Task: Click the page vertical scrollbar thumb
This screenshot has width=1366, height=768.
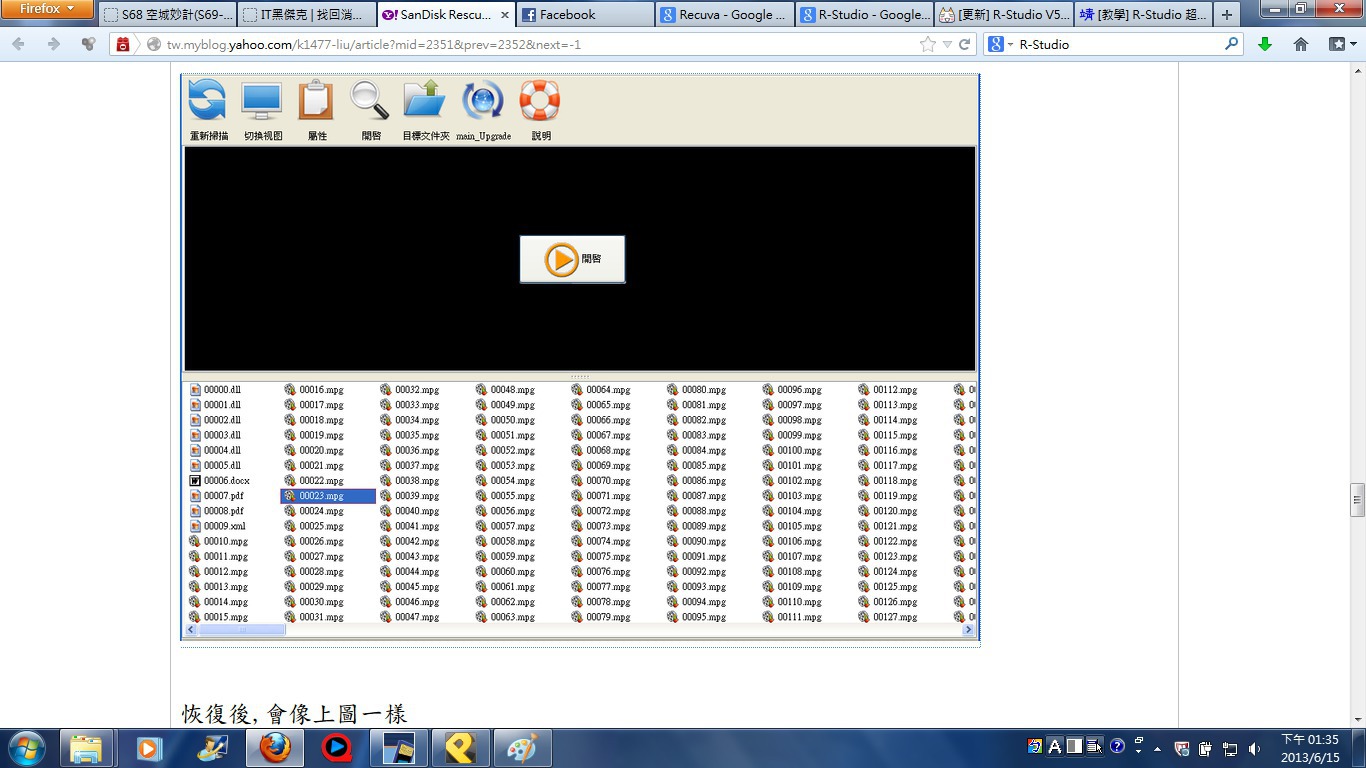Action: (1357, 499)
